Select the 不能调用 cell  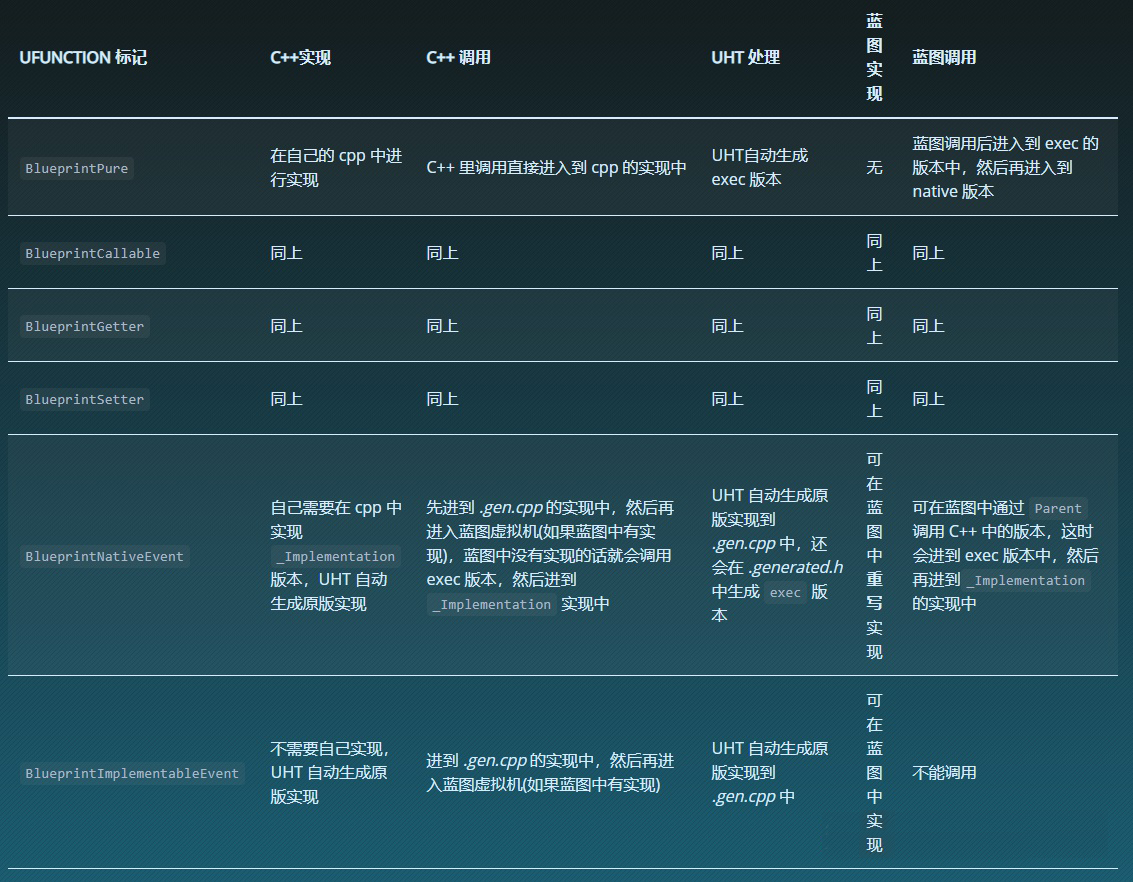(x=945, y=773)
